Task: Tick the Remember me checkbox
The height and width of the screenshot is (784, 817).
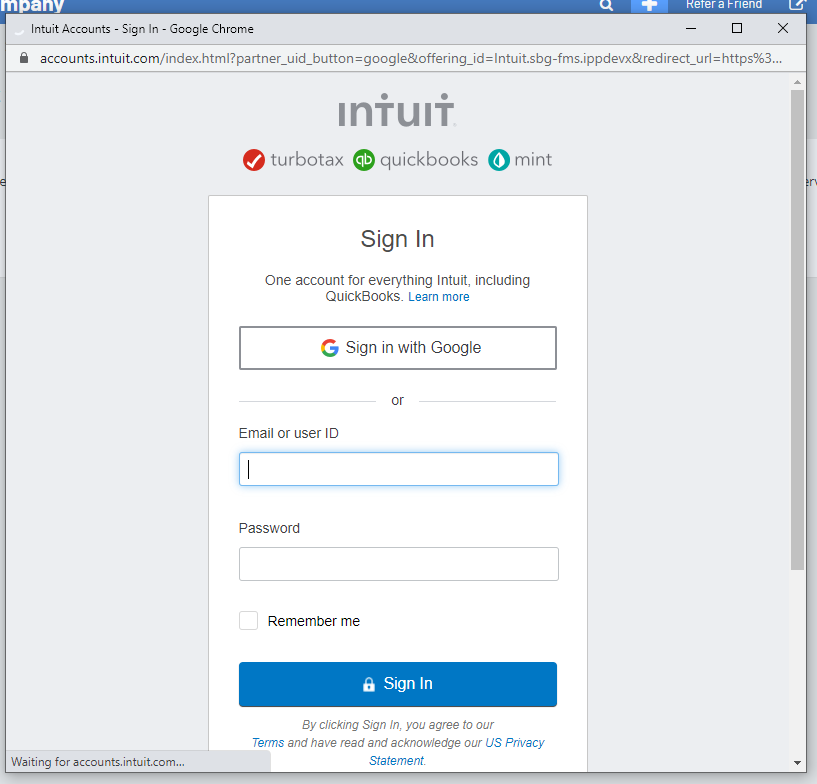Action: (x=249, y=621)
